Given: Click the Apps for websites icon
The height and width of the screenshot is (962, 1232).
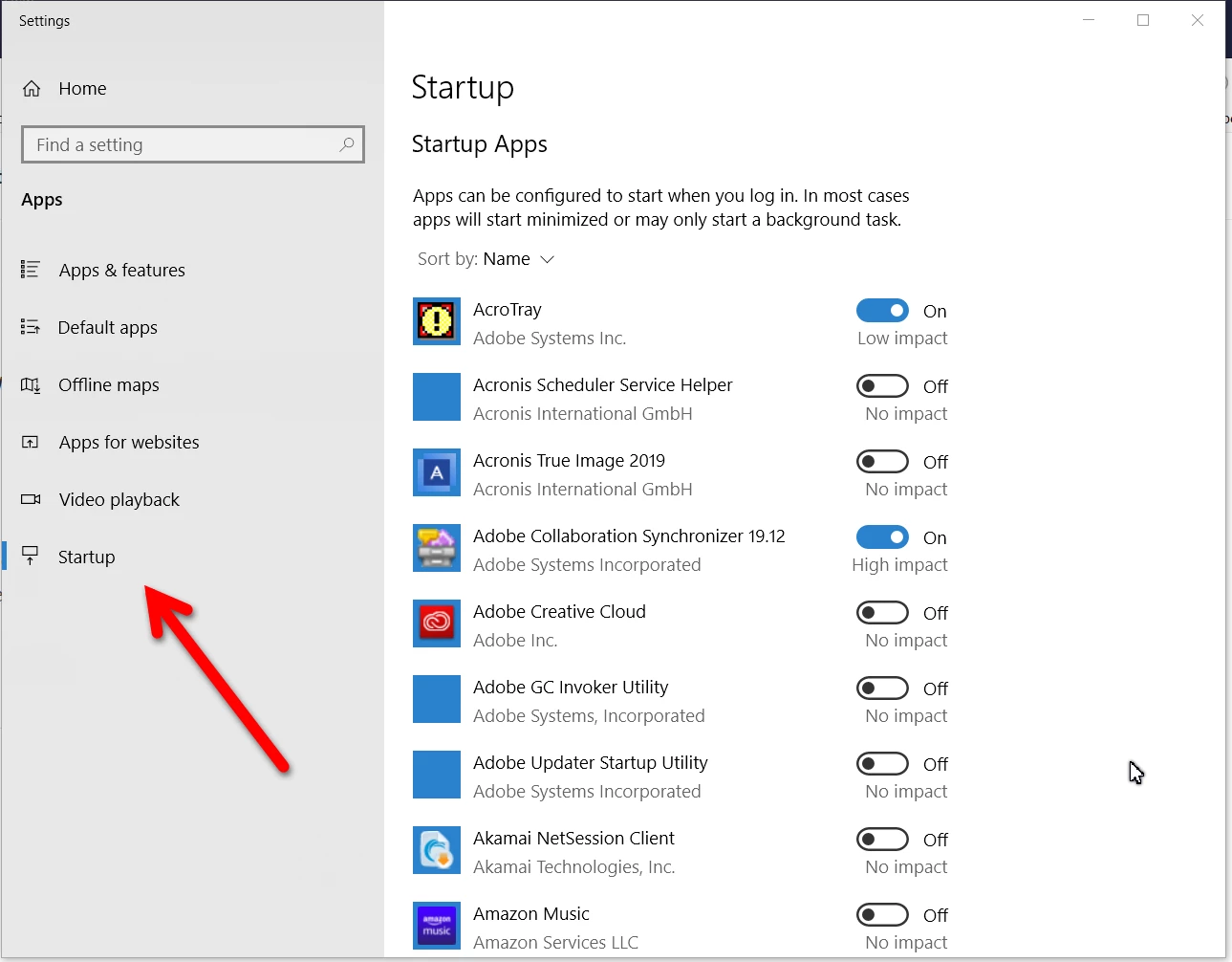Looking at the screenshot, I should coord(31,442).
